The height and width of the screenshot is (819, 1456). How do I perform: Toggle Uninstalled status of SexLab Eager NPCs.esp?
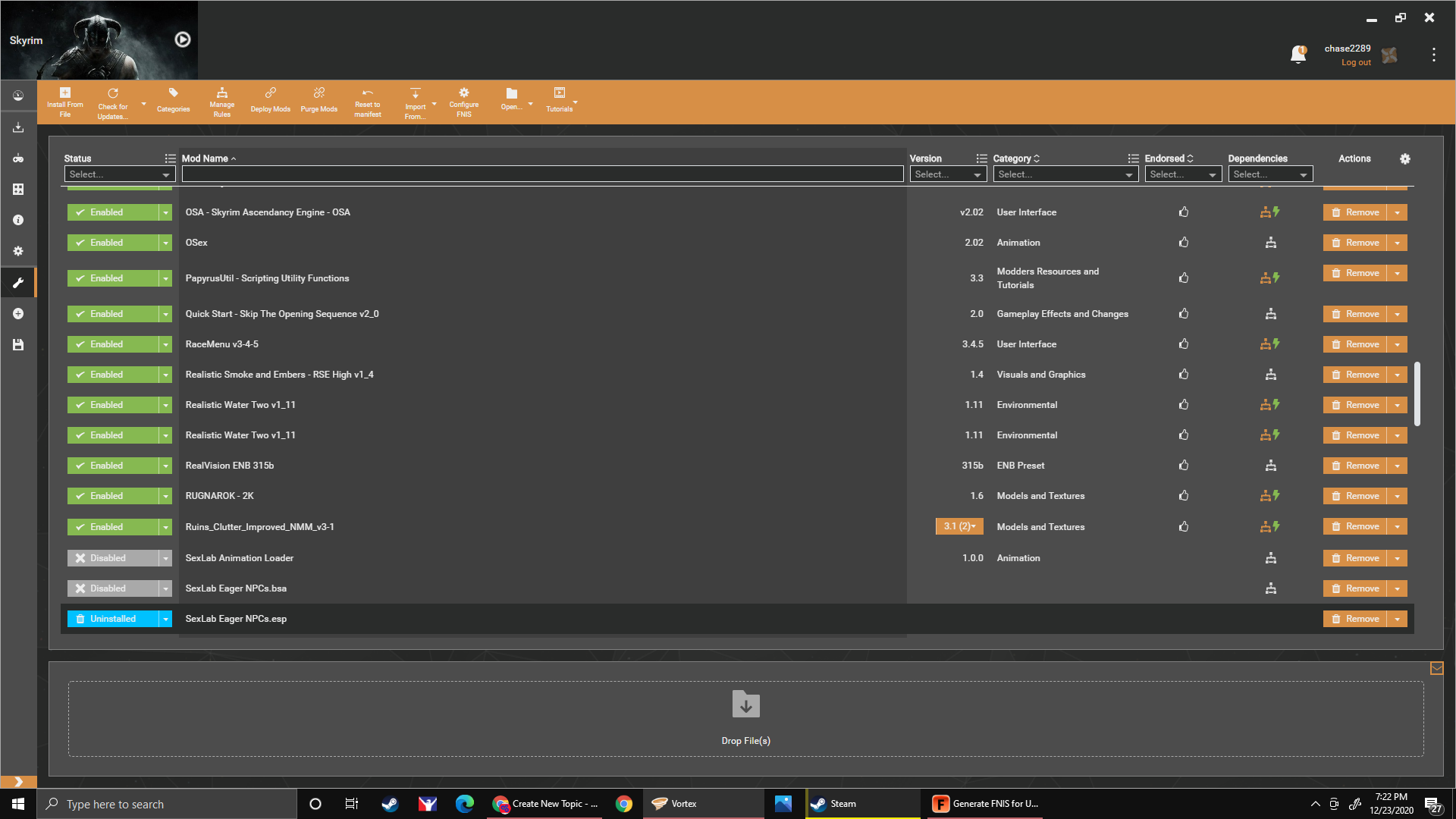tap(112, 619)
